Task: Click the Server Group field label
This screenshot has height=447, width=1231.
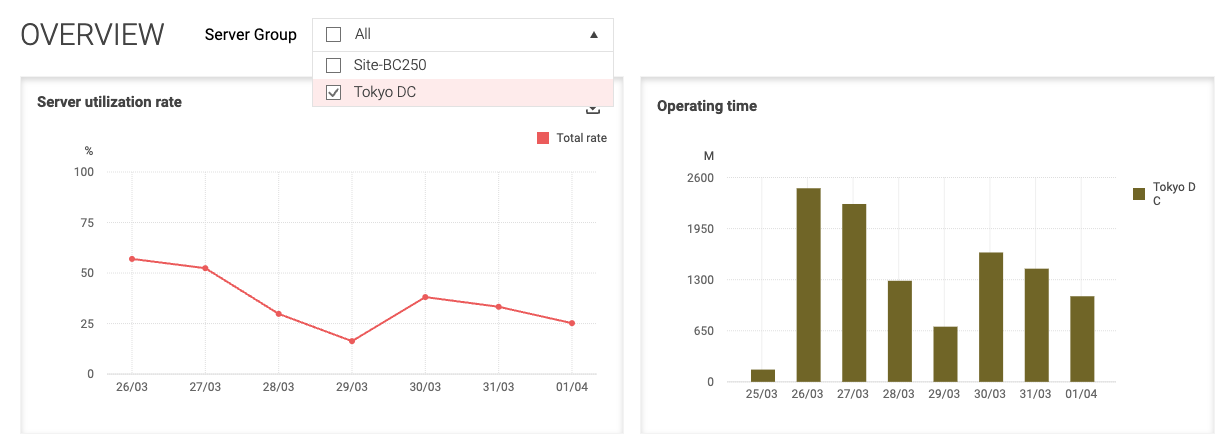Action: click(250, 35)
